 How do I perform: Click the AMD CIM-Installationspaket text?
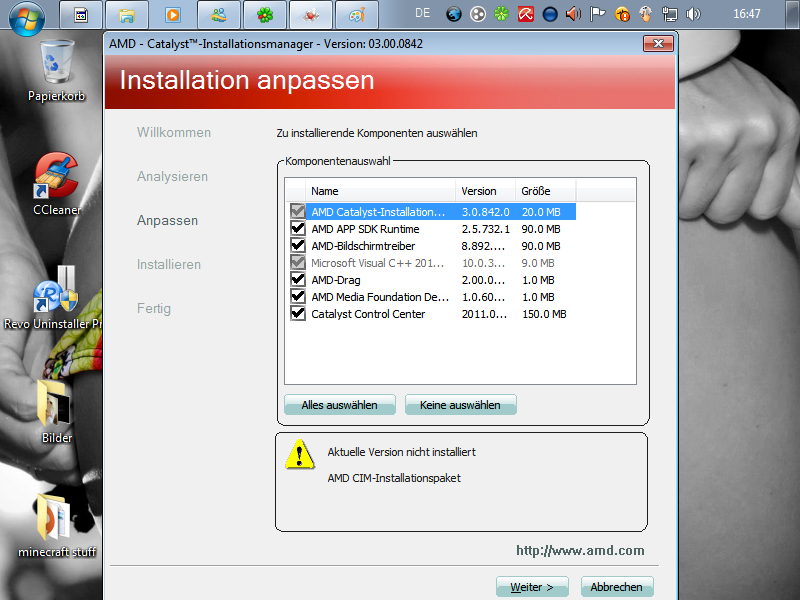pyautogui.click(x=394, y=478)
